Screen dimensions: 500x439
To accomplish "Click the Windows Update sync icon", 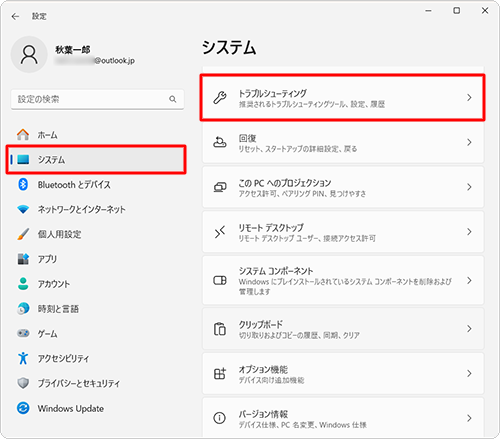I will 23,408.
